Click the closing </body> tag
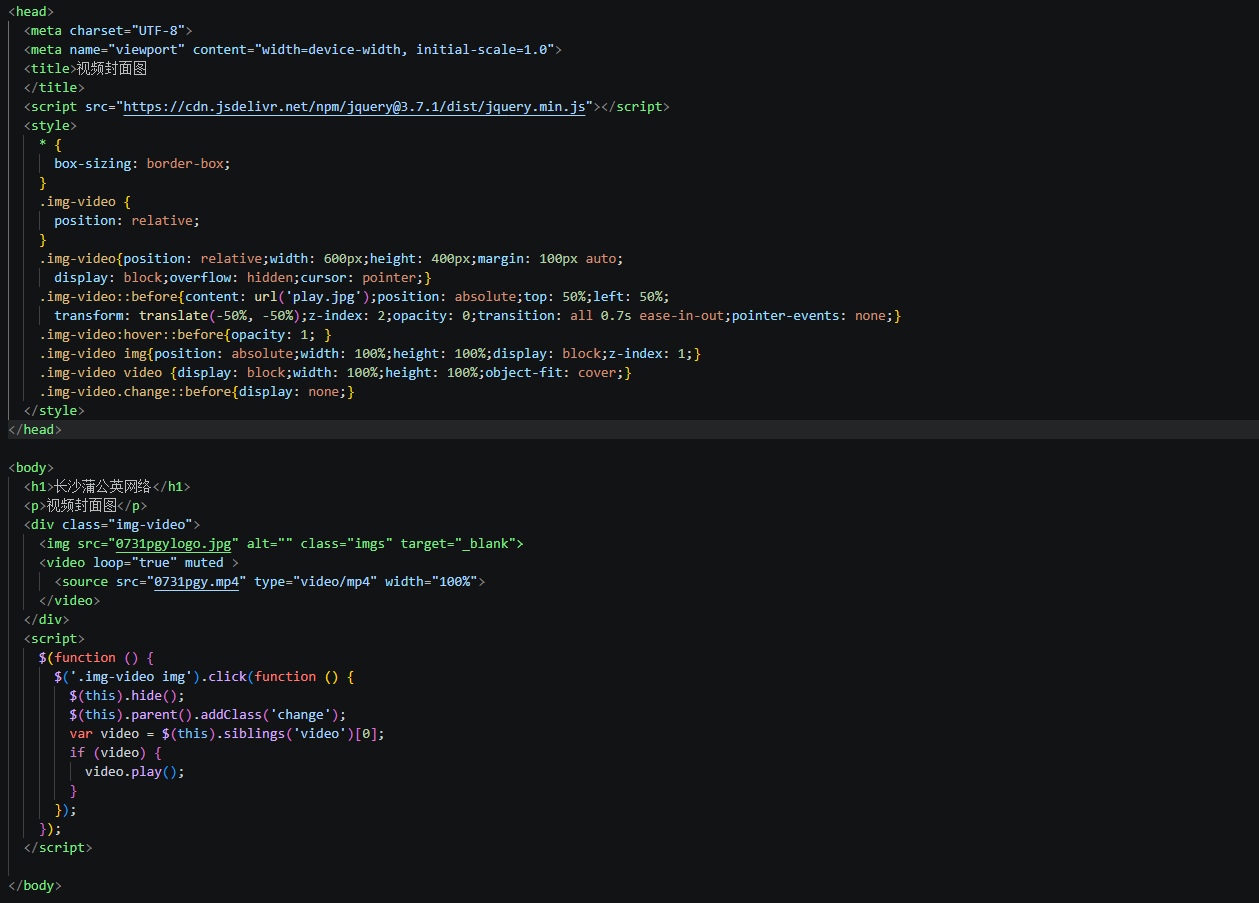 pos(35,886)
